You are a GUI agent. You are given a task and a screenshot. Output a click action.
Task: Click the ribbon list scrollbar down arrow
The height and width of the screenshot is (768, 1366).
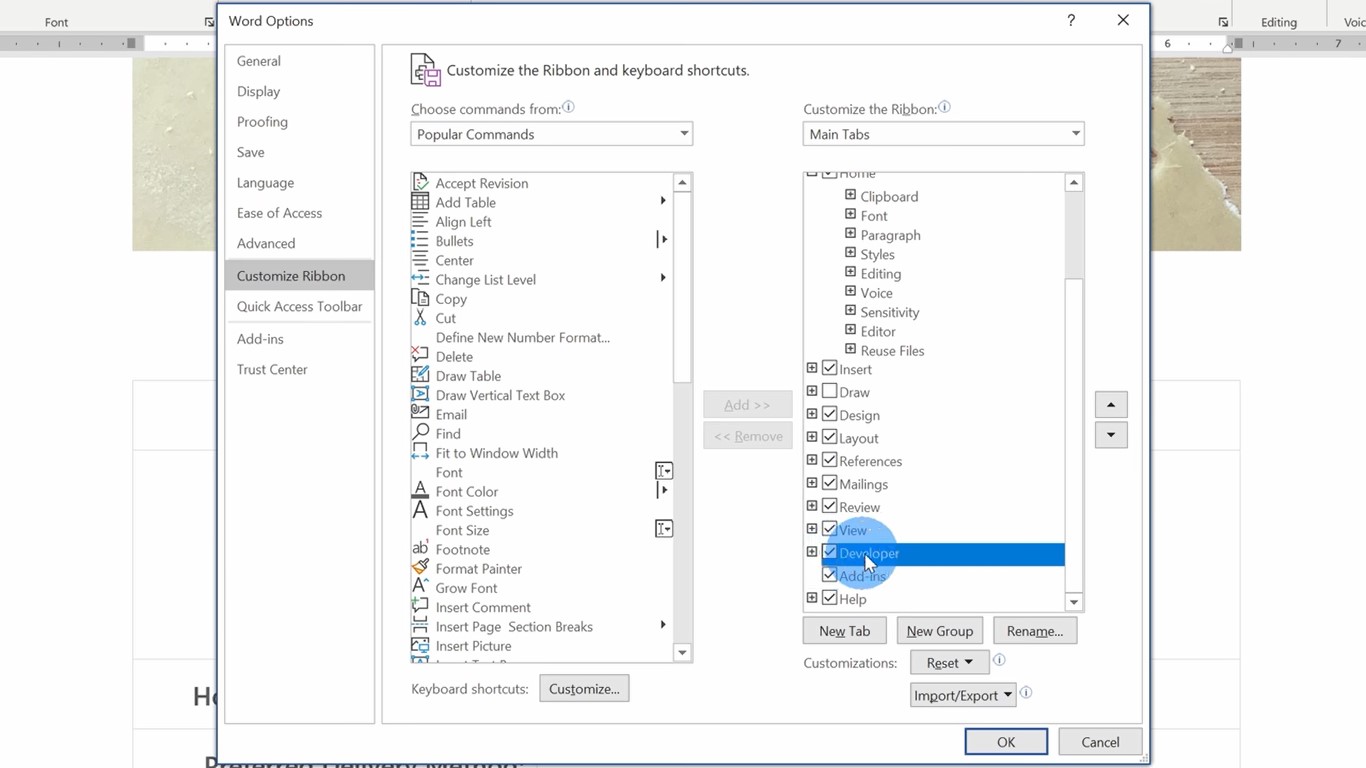tap(1073, 601)
